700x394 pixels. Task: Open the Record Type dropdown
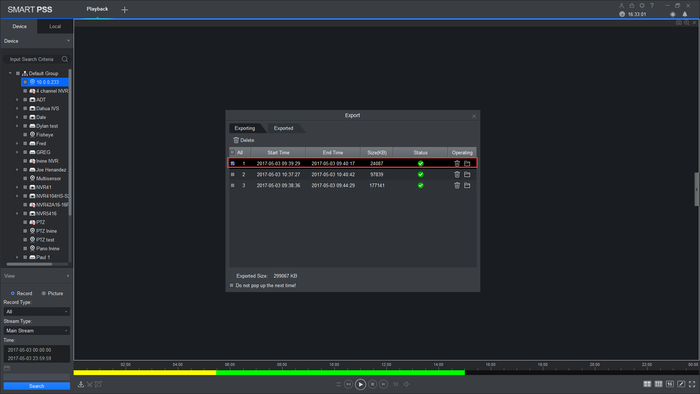click(x=37, y=311)
